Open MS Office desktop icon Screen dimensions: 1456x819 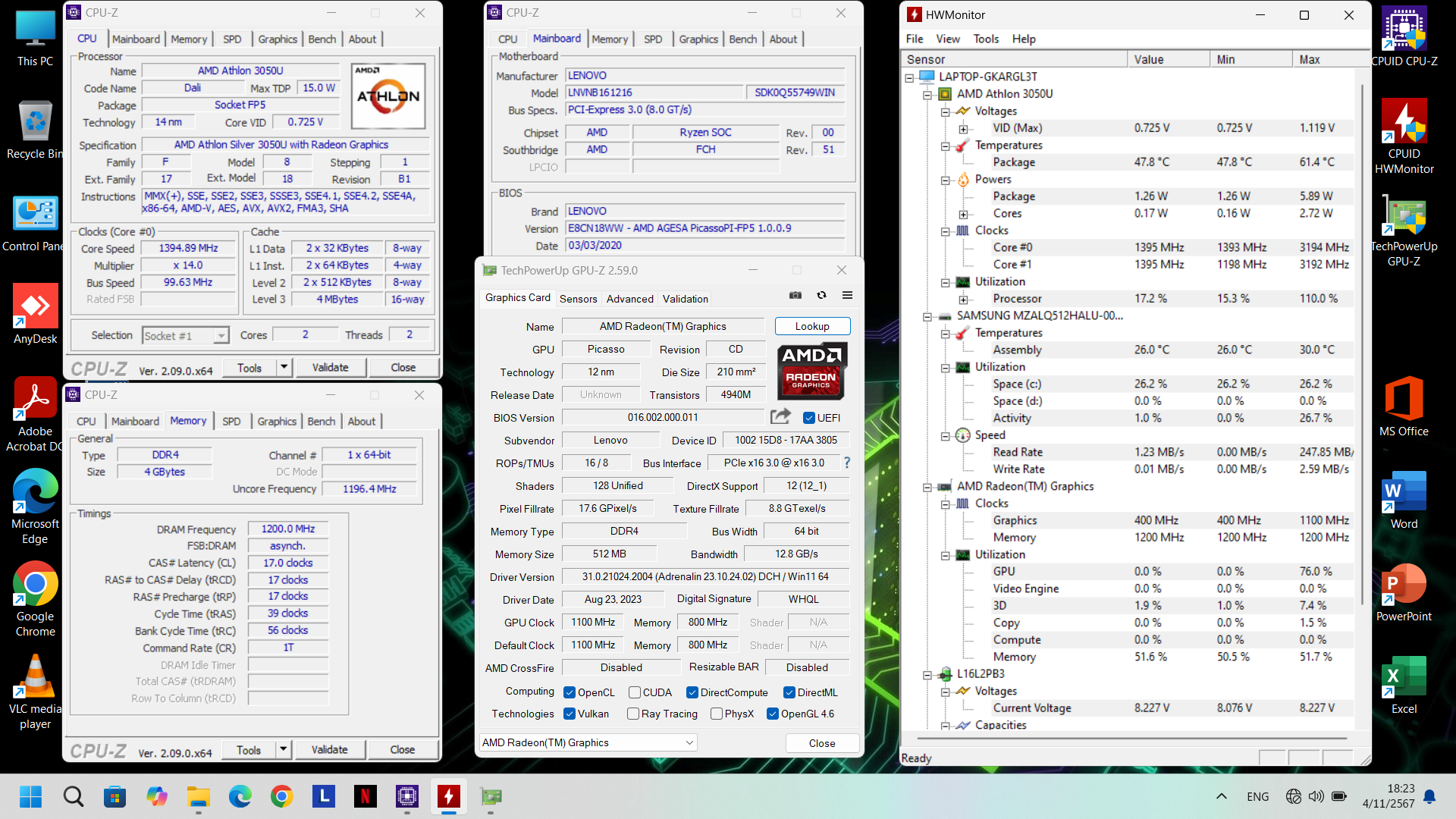[1404, 406]
